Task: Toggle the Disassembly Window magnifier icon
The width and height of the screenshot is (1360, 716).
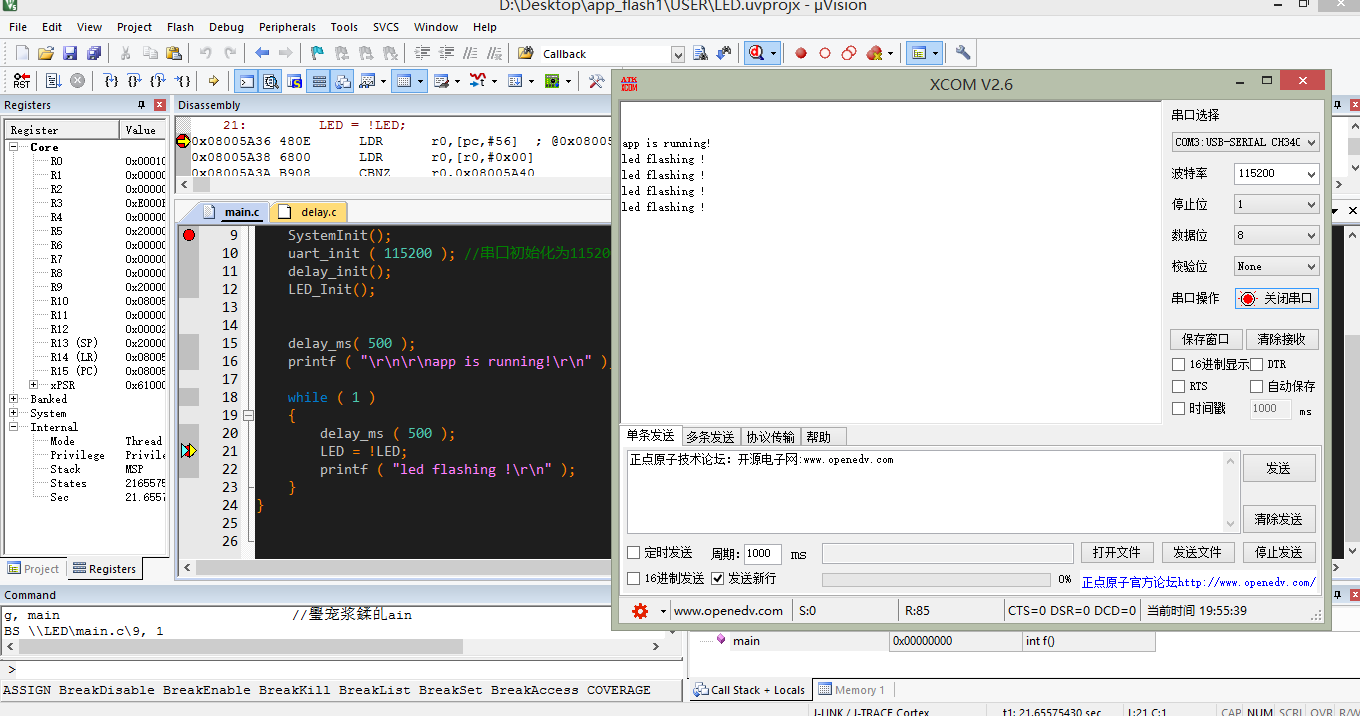Action: click(x=270, y=81)
